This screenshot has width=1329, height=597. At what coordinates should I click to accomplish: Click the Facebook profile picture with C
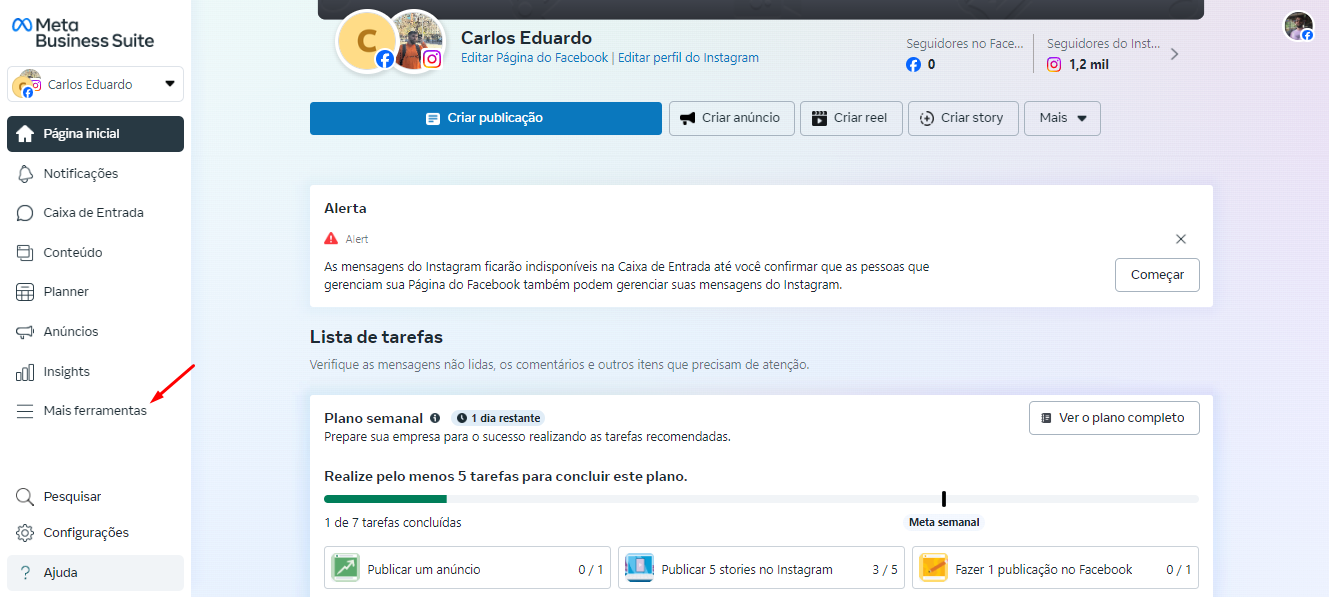[367, 41]
